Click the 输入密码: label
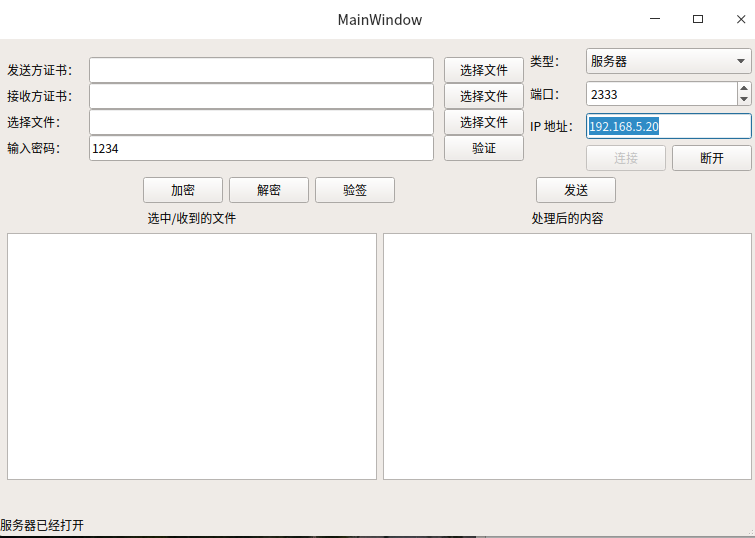Screen dimensions: 755x538 34,148
